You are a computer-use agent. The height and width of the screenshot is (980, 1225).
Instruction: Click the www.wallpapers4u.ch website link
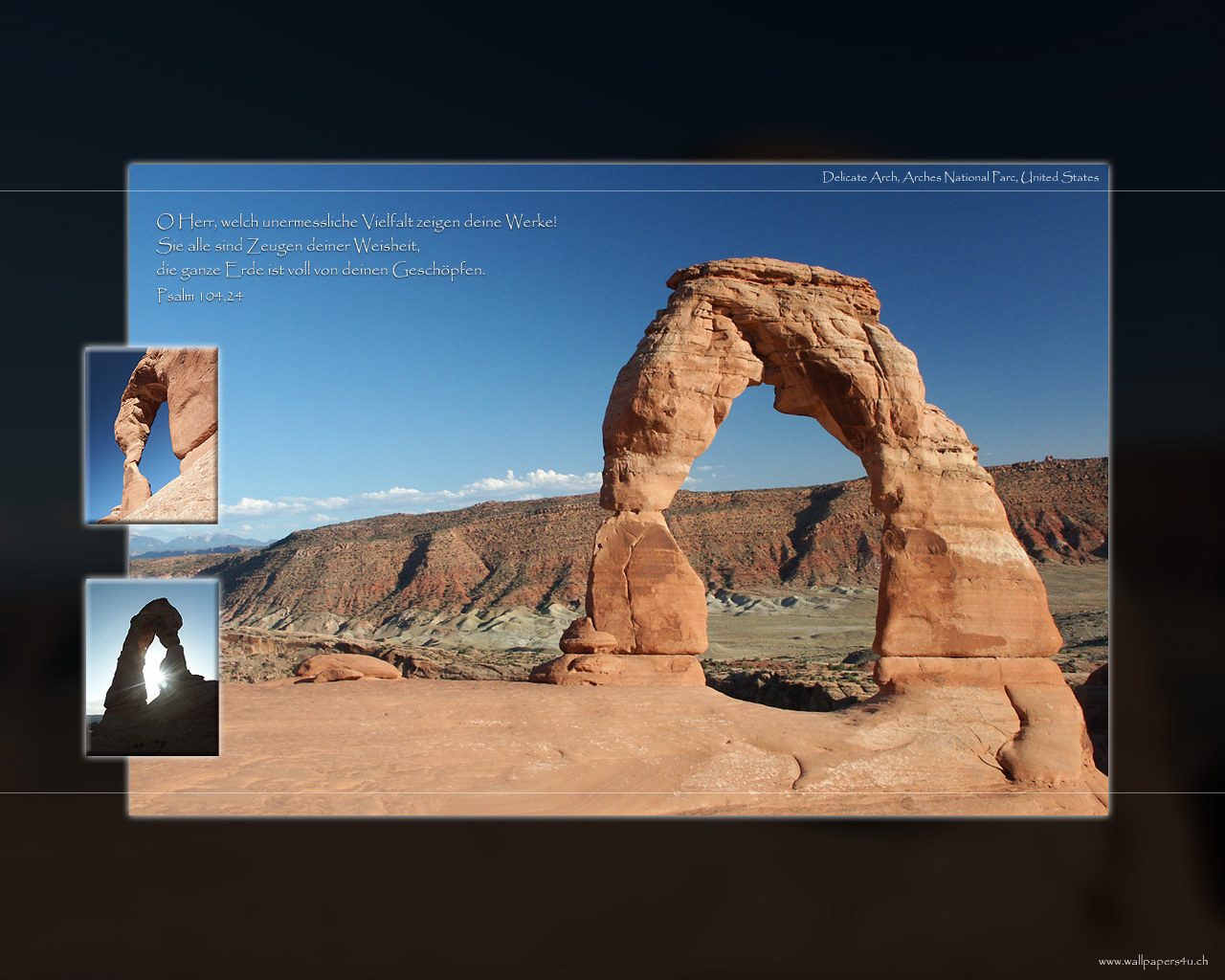1152,961
